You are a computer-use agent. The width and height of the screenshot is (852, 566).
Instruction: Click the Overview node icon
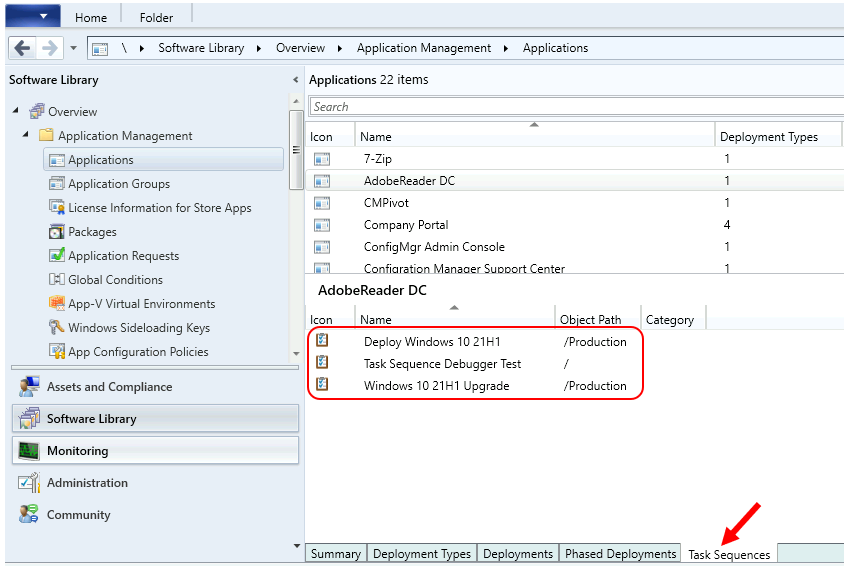pos(36,111)
